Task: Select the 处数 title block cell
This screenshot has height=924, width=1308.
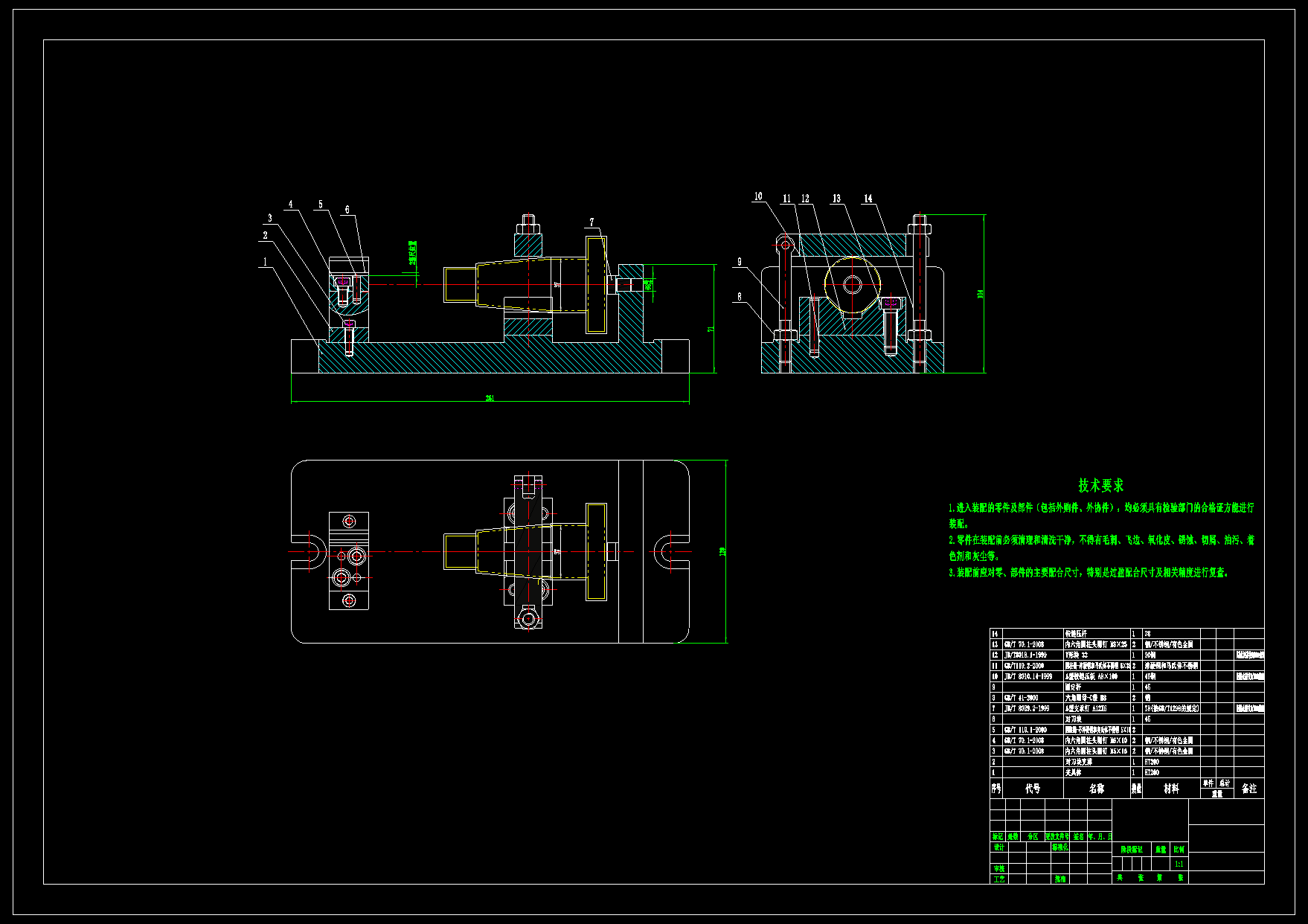Action: (1013, 837)
